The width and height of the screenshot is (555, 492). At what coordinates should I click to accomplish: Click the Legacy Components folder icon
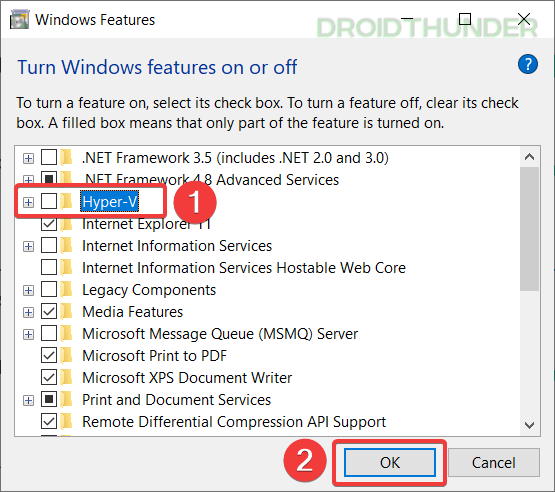[66, 290]
